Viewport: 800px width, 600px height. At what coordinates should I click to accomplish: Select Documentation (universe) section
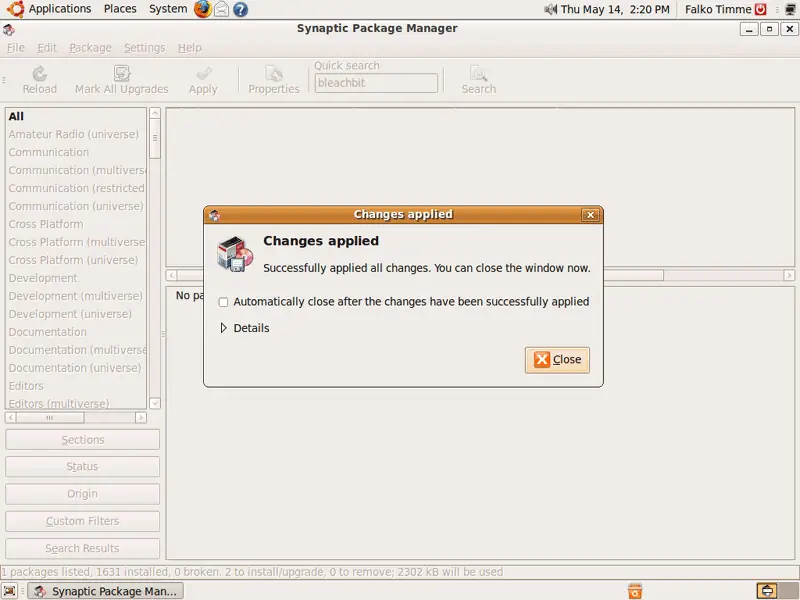tap(77, 368)
